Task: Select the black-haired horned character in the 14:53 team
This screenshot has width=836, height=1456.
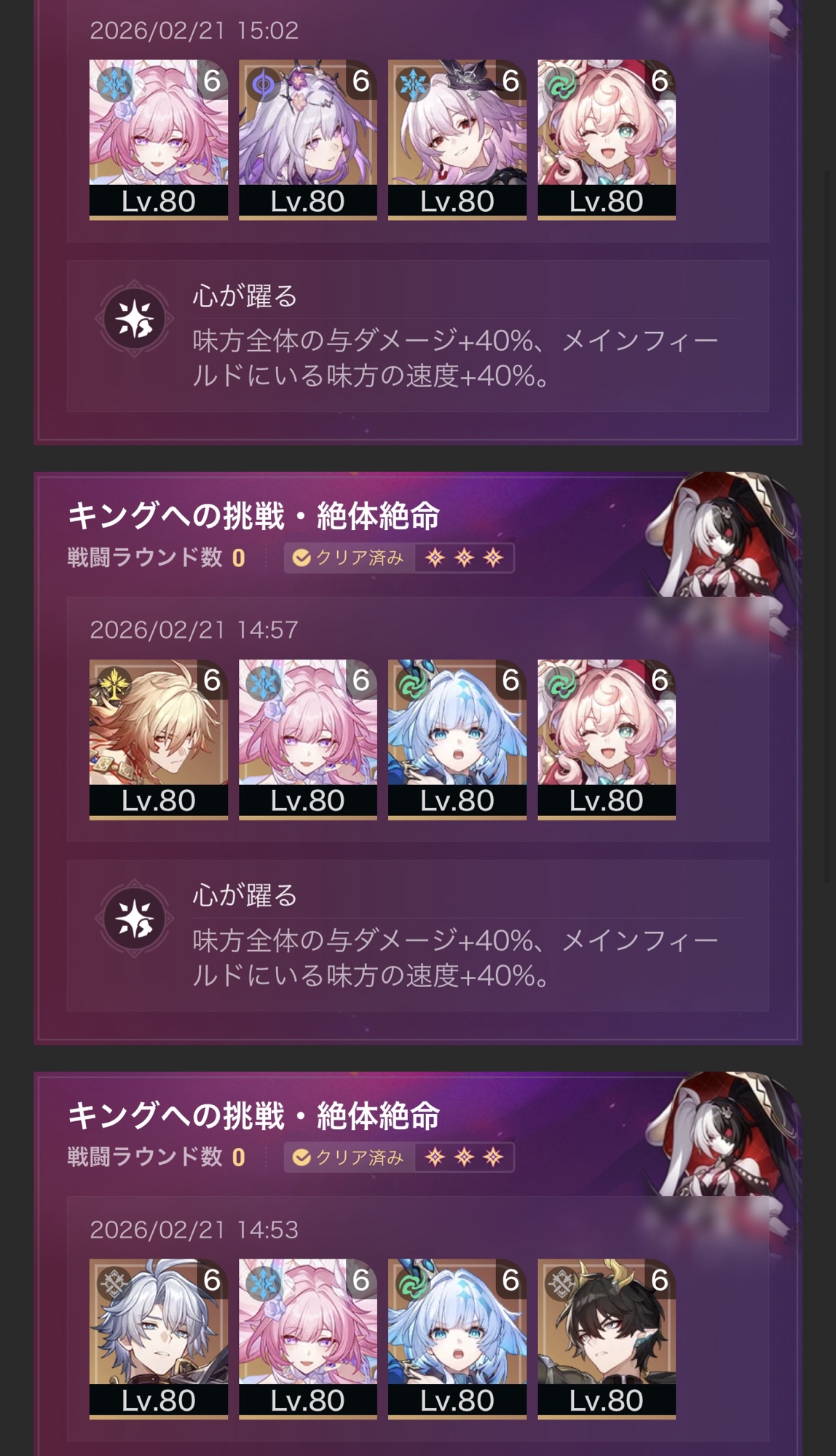Action: point(607,1339)
